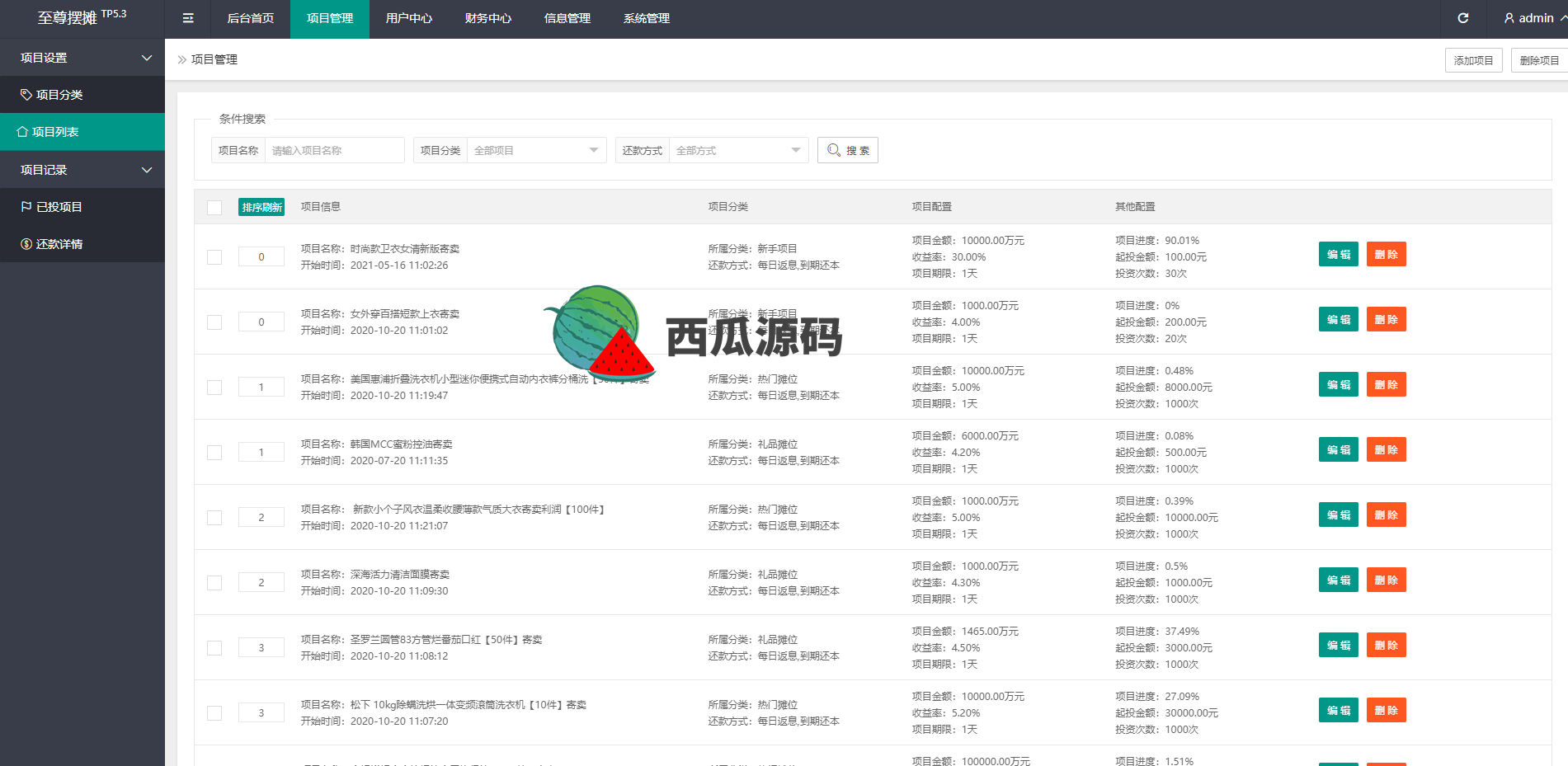Collapse the 项目设置 sidebar group

(82, 58)
